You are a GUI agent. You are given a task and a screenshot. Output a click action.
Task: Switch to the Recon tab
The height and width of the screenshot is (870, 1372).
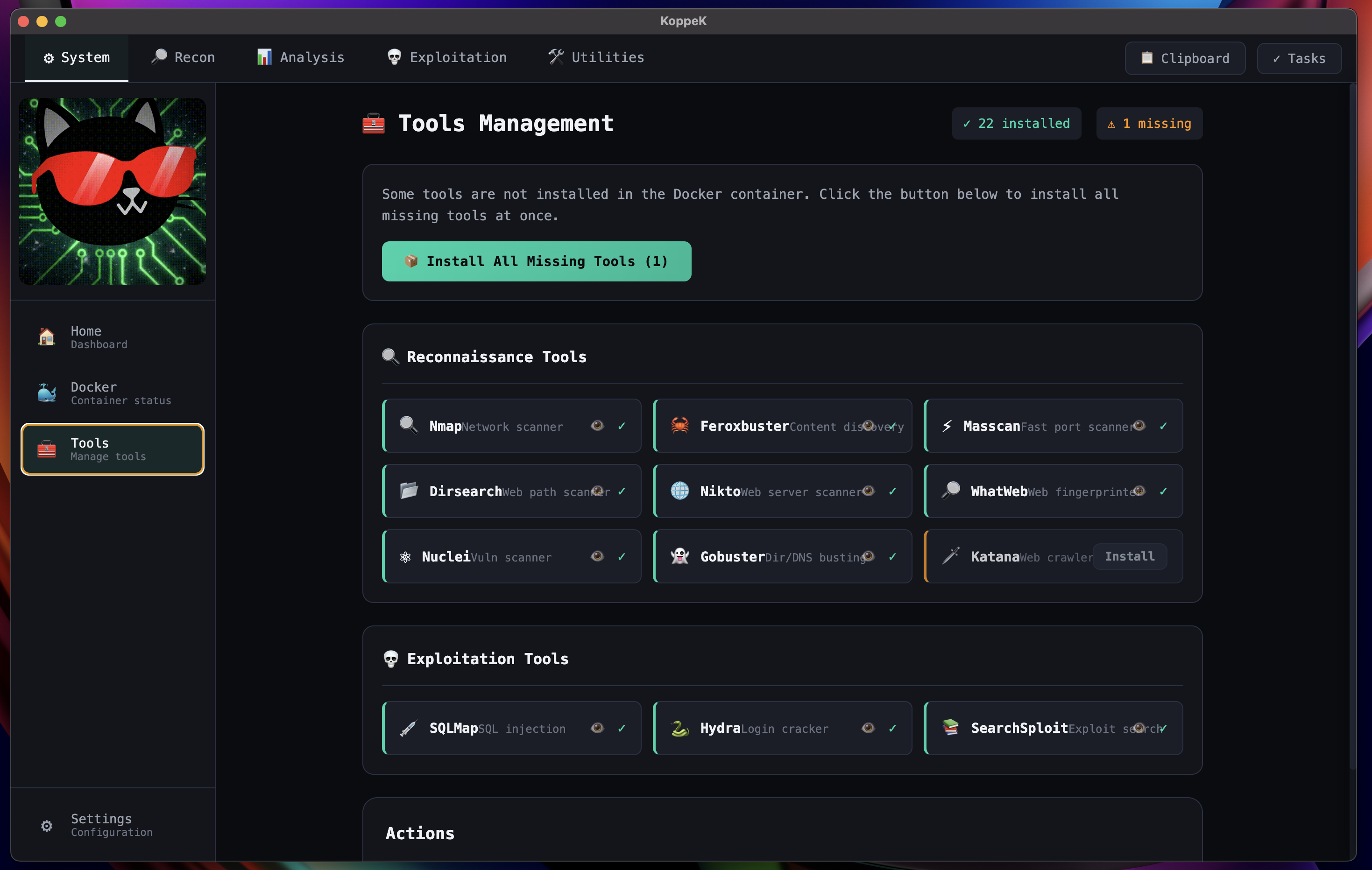183,57
